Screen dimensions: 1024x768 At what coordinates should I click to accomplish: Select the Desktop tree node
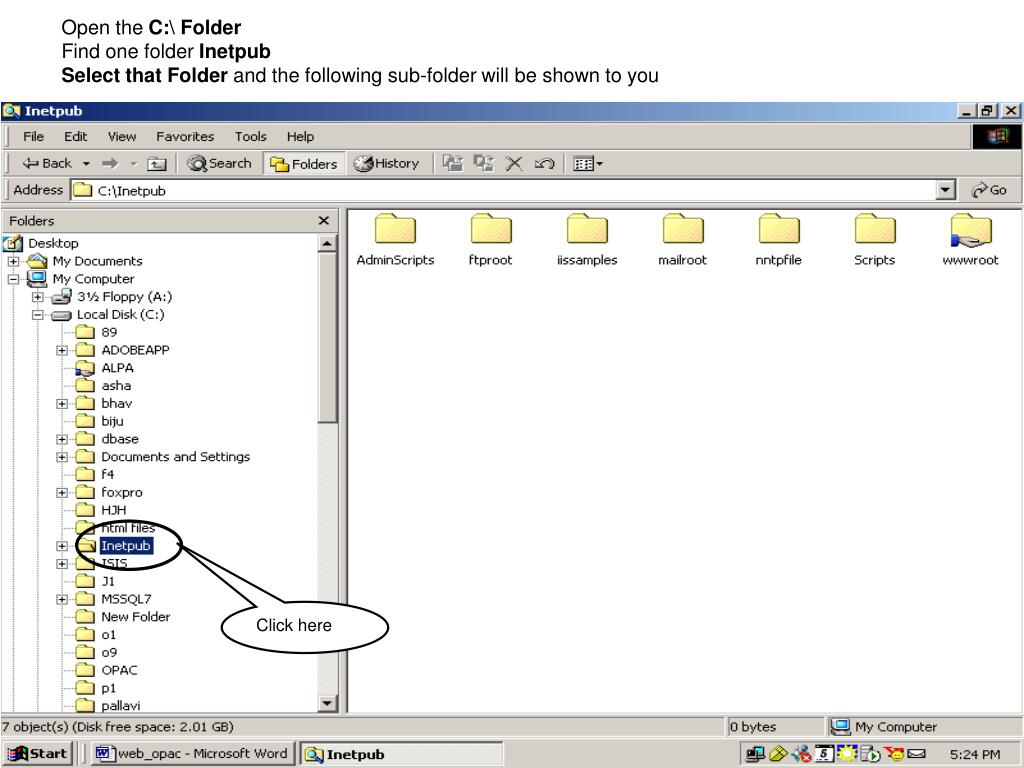pos(53,243)
